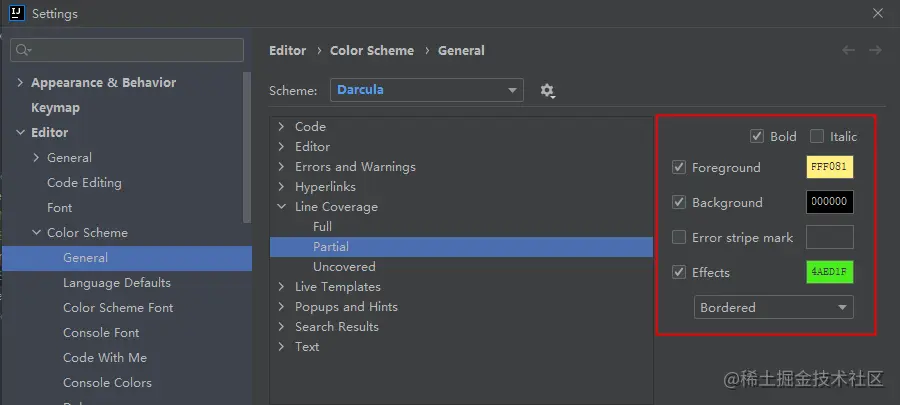Open the Darcula scheme dropdown

pyautogui.click(x=426, y=90)
